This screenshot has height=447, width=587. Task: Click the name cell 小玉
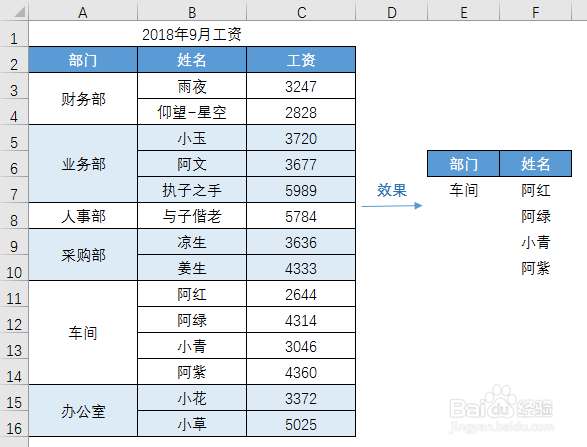click(192, 138)
